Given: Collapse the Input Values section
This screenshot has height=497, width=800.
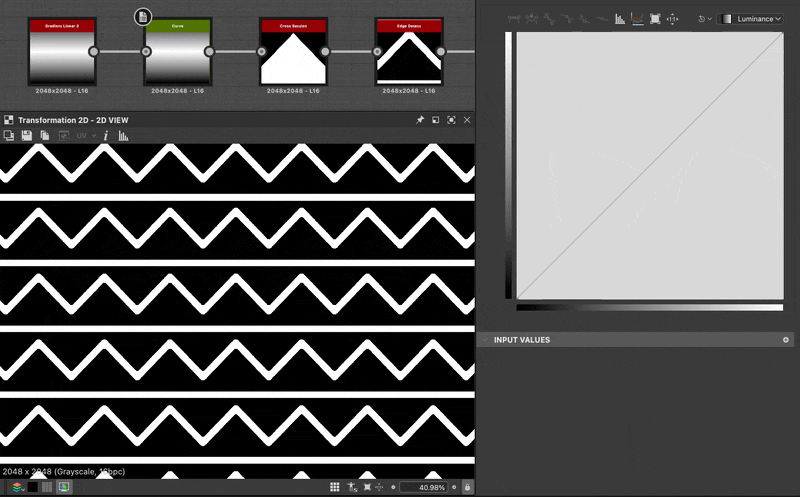Looking at the screenshot, I should [485, 340].
